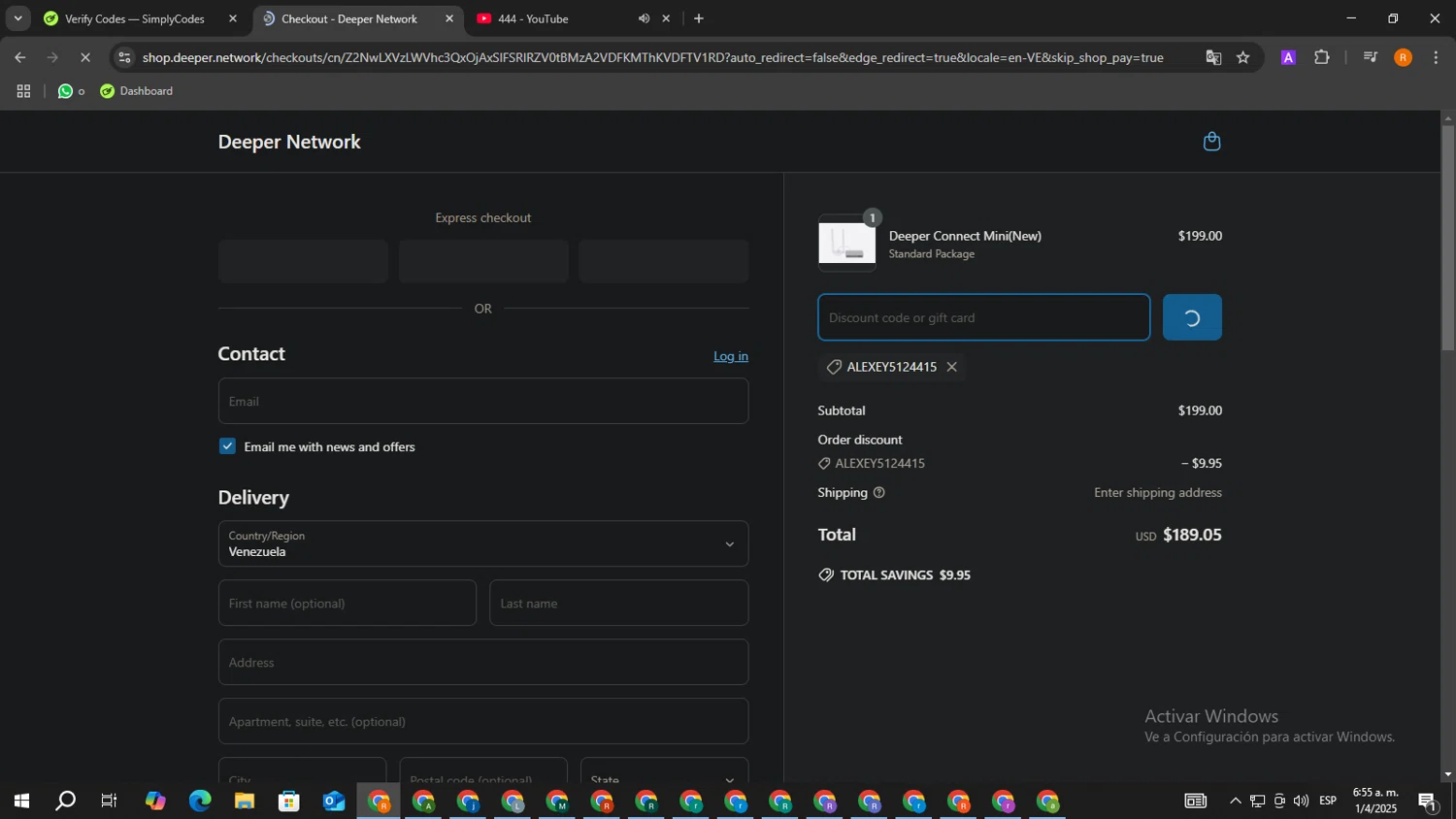Viewport: 1456px width, 819px height.
Task: Uncheck Email me with news and offers
Action: (227, 446)
